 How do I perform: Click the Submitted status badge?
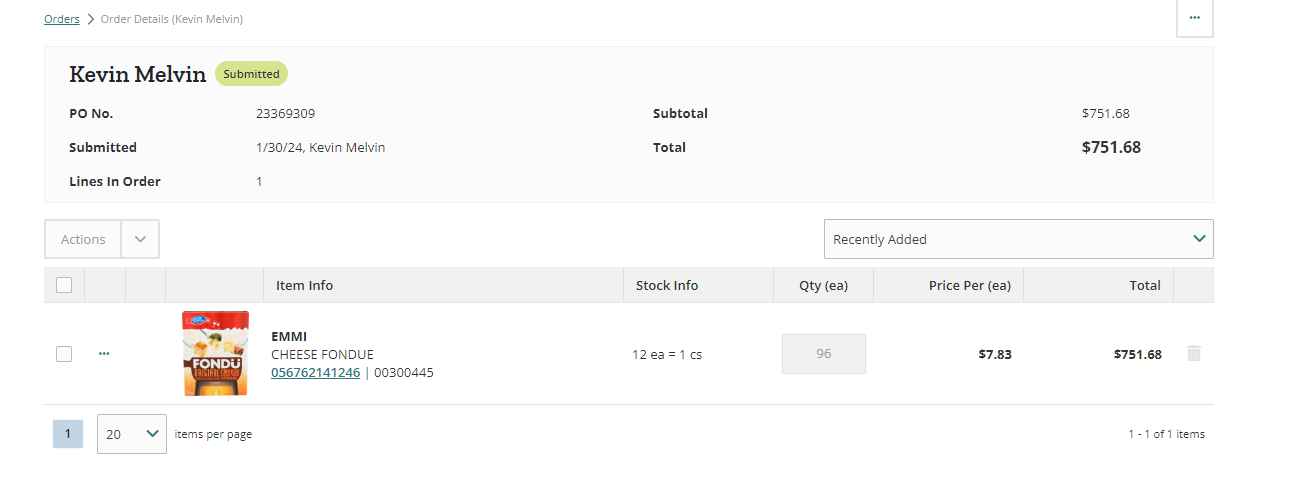click(x=251, y=74)
